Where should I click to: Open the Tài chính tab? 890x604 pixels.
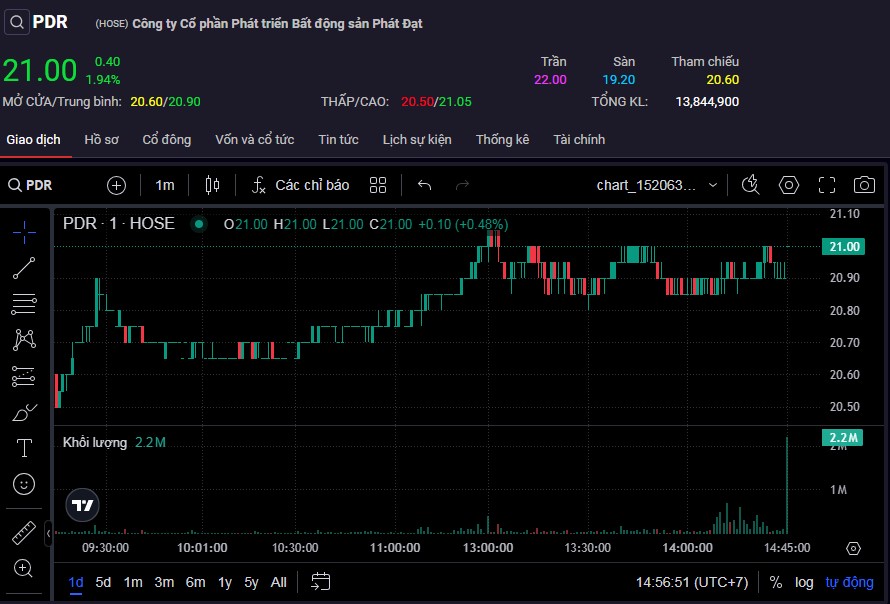click(x=579, y=140)
